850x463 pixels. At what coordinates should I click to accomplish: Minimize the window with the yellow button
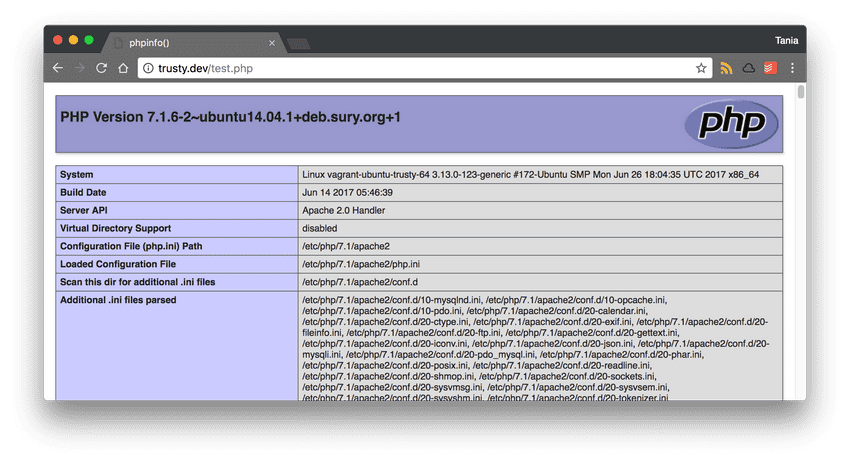click(74, 40)
